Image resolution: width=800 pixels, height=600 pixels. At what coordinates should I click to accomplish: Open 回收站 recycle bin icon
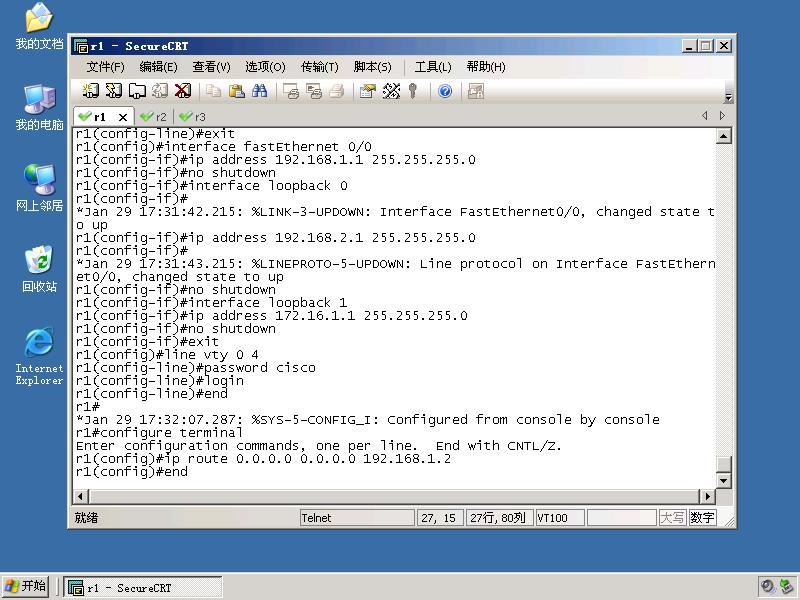39,269
